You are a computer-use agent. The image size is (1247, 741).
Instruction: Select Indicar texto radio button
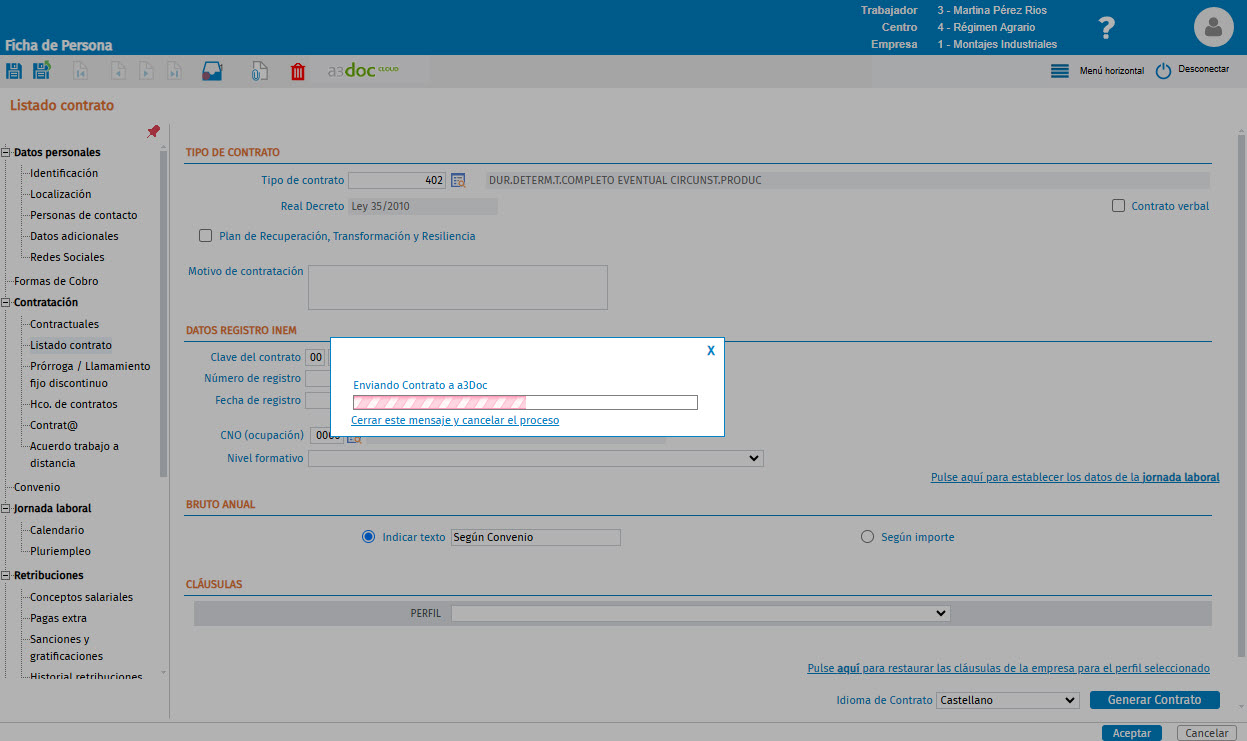click(x=368, y=537)
